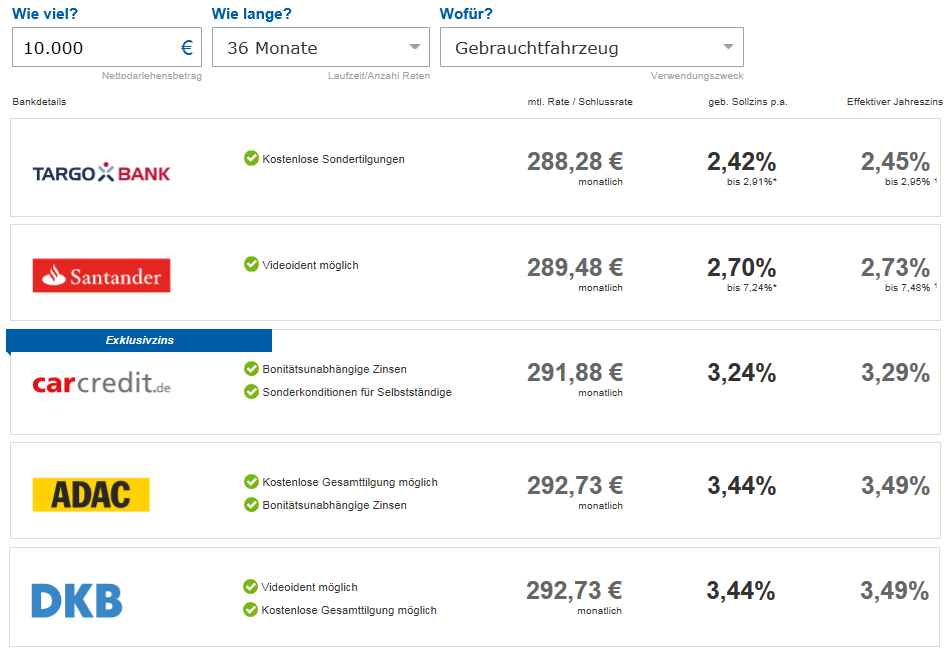Click DKB's 292,73 € monthly rate
This screenshot has height=654, width=952.
pos(574,590)
